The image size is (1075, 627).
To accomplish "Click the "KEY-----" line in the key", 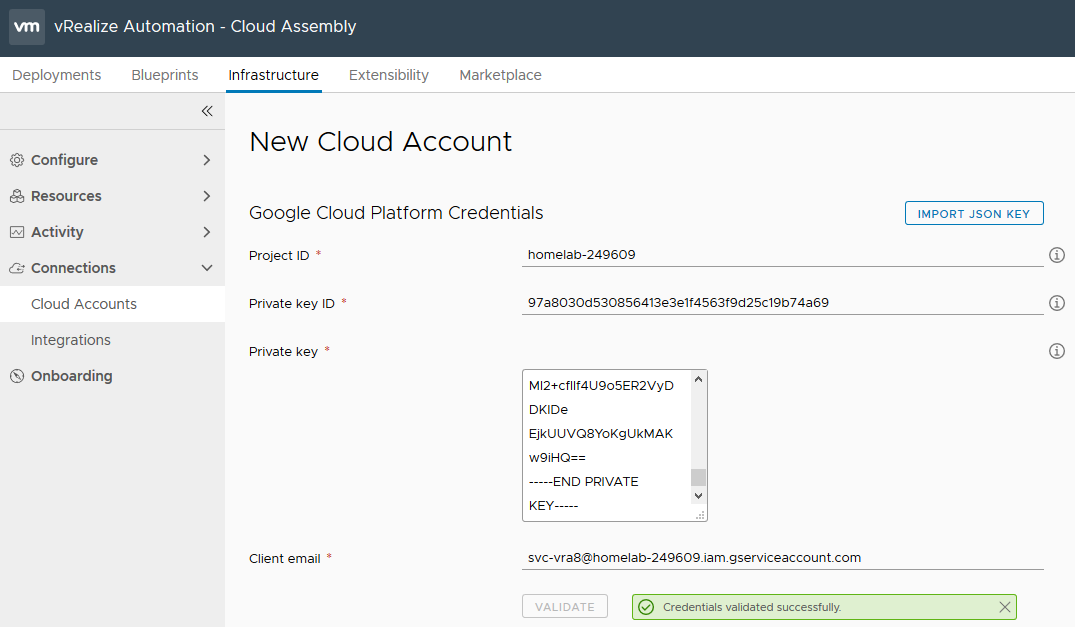I will (553, 506).
